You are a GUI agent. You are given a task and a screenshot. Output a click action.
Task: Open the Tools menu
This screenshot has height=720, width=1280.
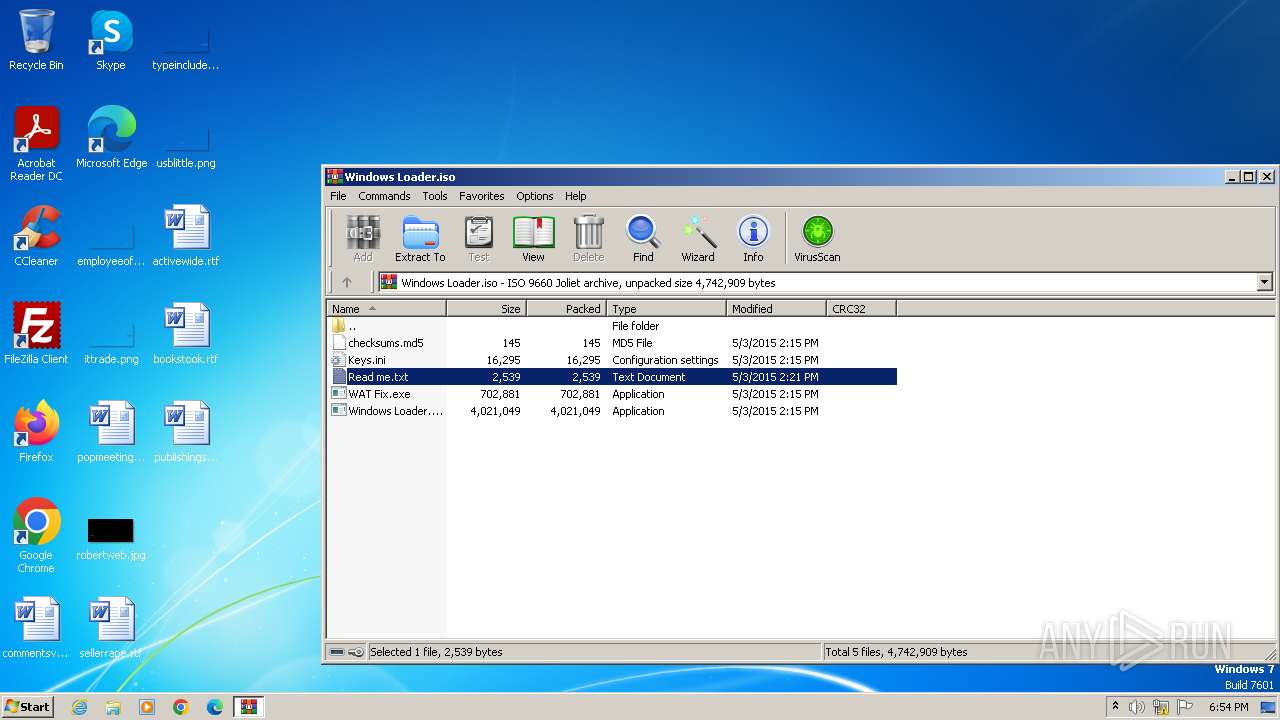[435, 196]
